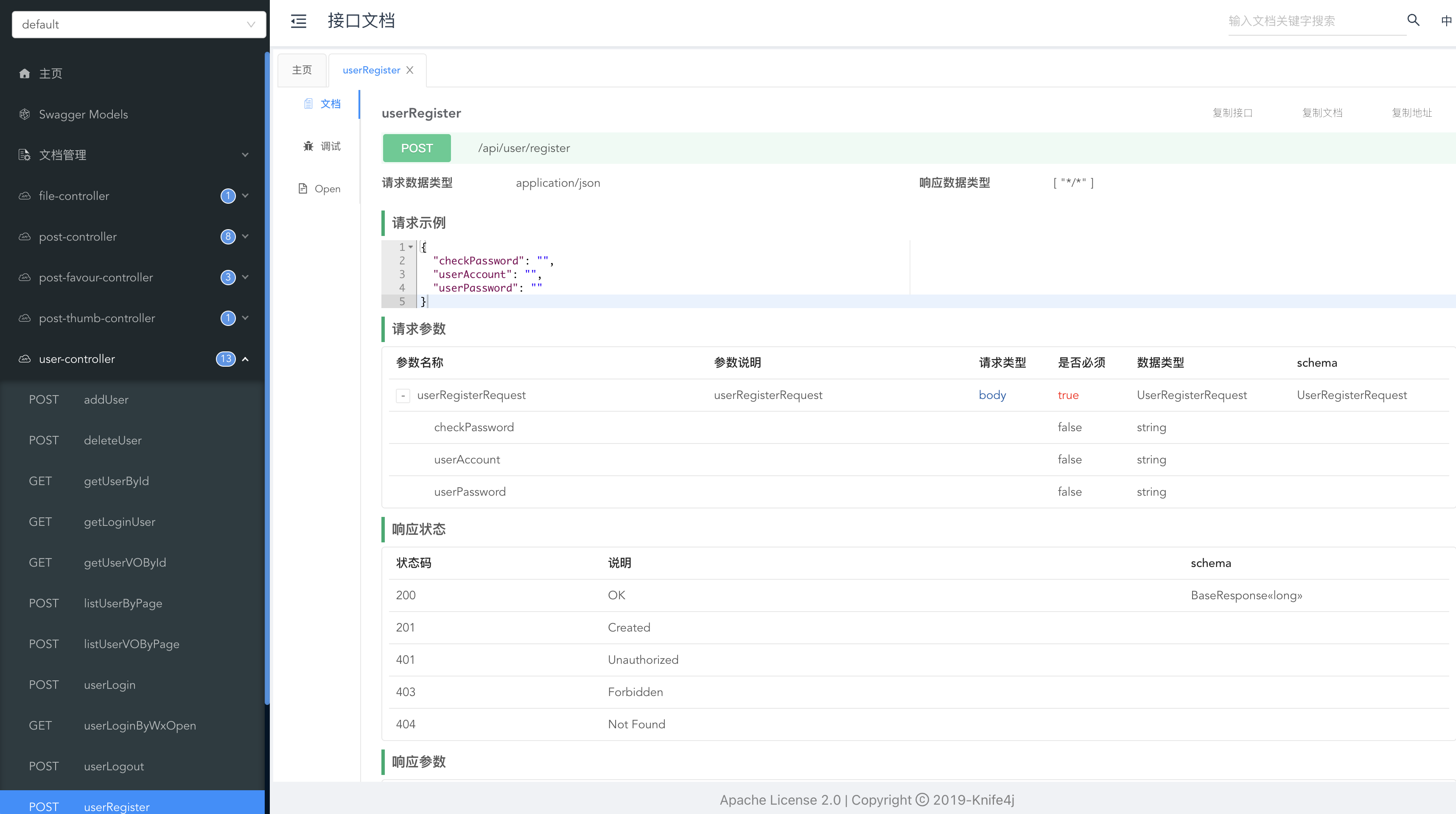Screen dimensions: 1456x814
Task: Click the sidebar collapse menu icon
Action: 298,22
